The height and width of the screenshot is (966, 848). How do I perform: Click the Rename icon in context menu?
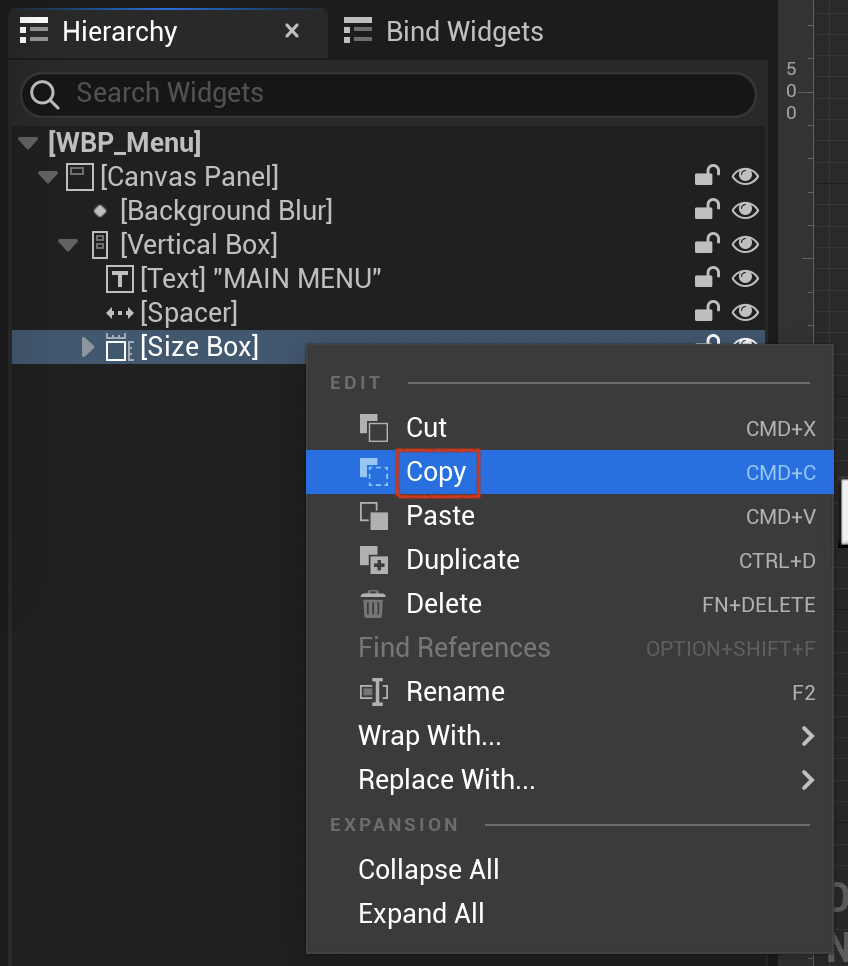373,692
